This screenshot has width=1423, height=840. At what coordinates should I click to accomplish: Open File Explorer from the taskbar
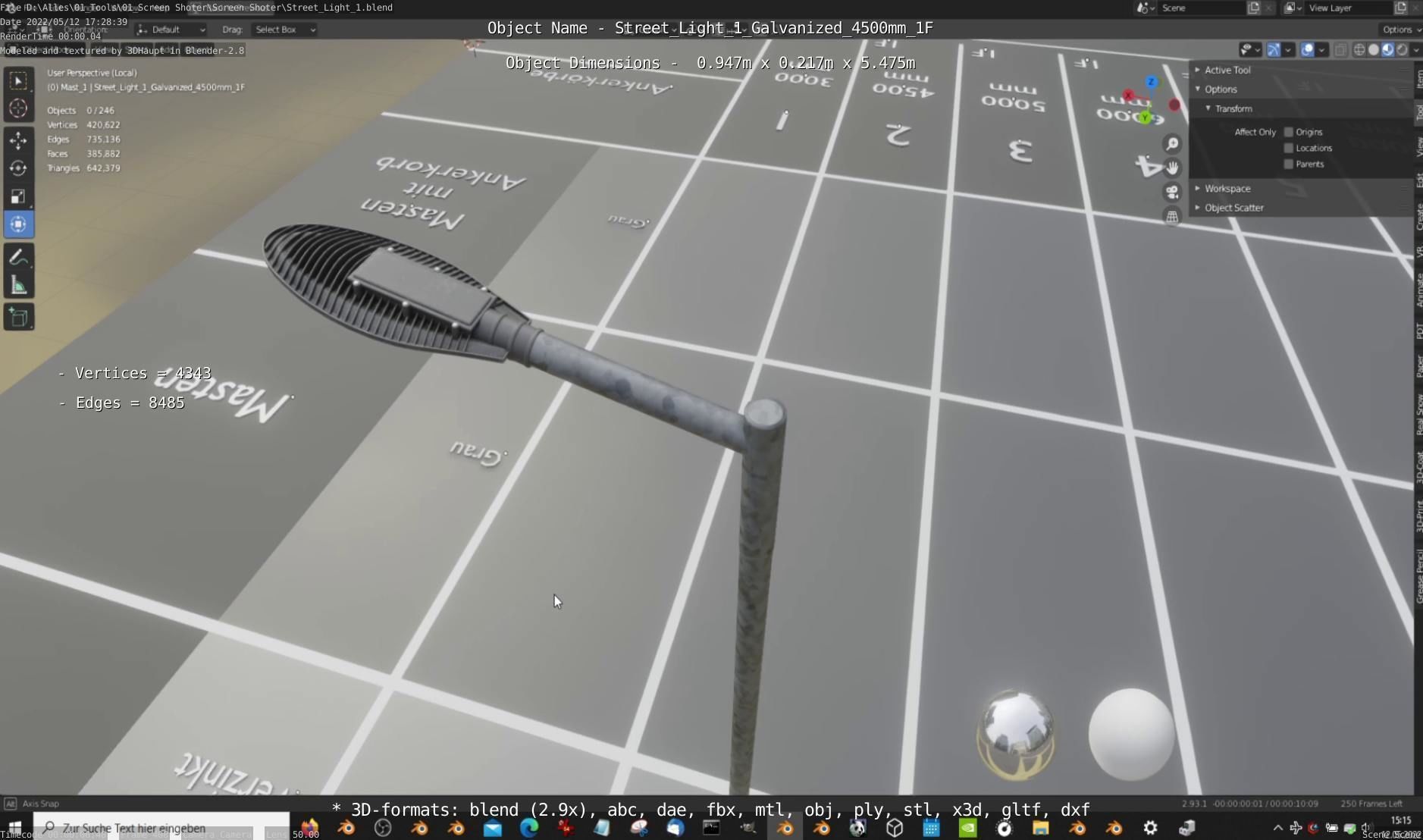click(1040, 828)
